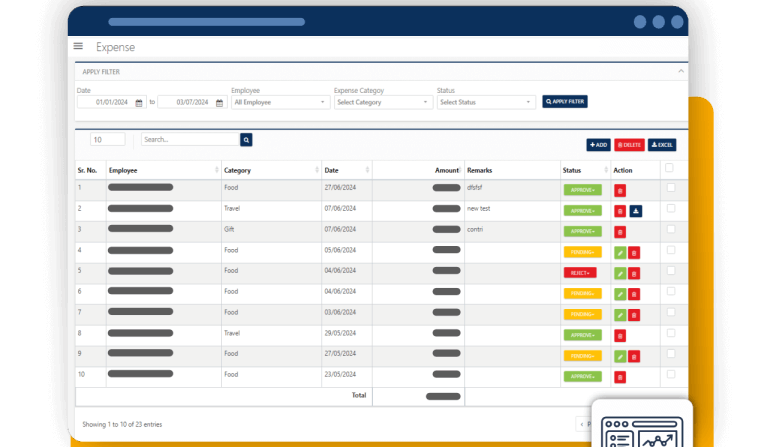The height and width of the screenshot is (447, 770).
Task: Delete the expense in row 1
Action: pyautogui.click(x=620, y=191)
